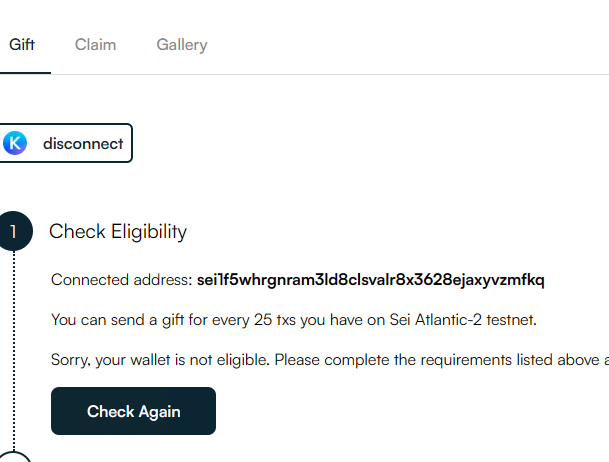Click the step 1 circle marker
The height and width of the screenshot is (462, 609).
pos(14,231)
